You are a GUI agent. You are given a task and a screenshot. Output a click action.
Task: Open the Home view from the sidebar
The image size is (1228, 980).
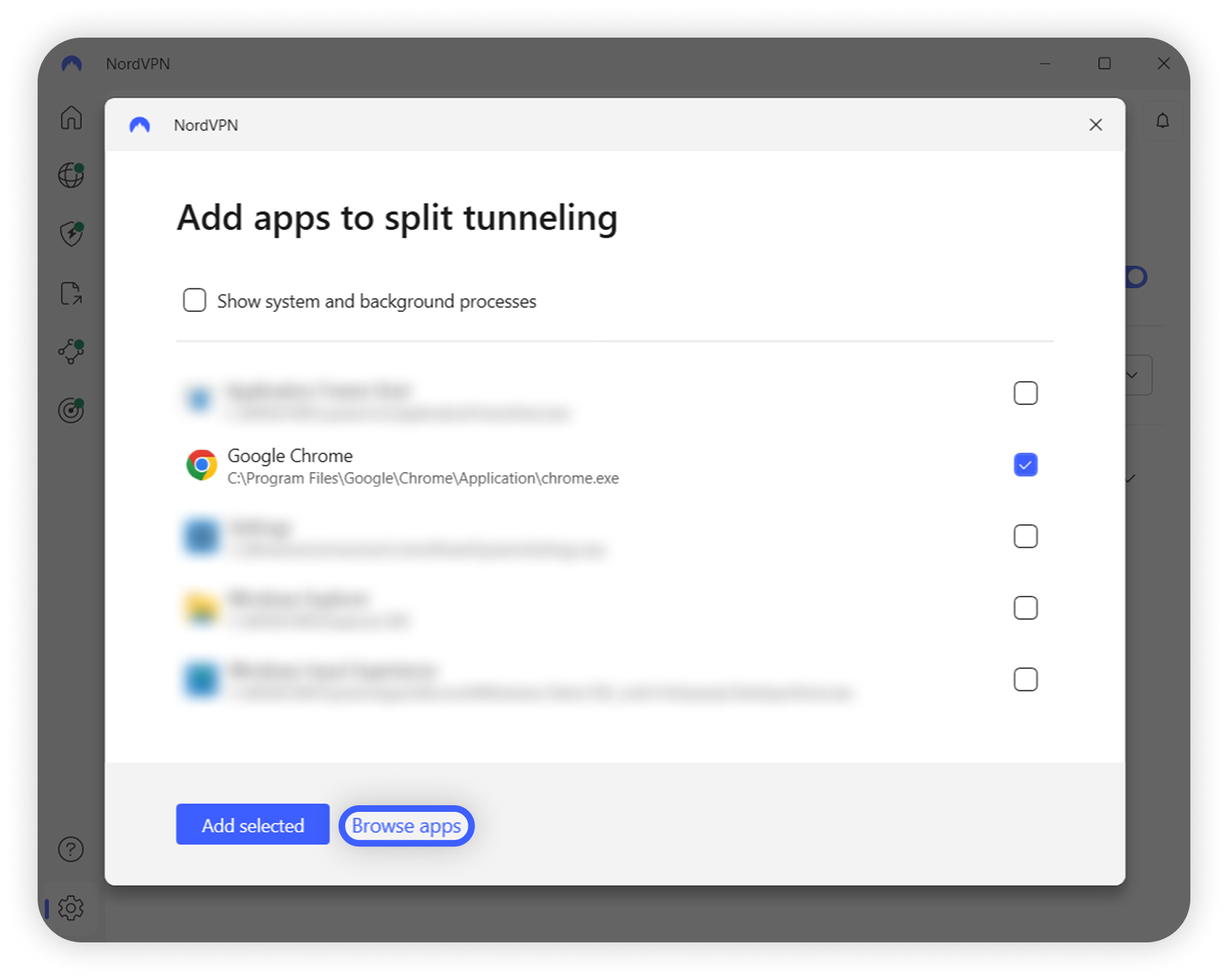(x=71, y=117)
